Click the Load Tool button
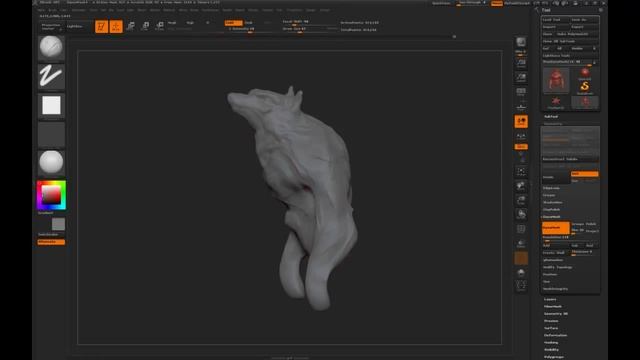 point(556,20)
